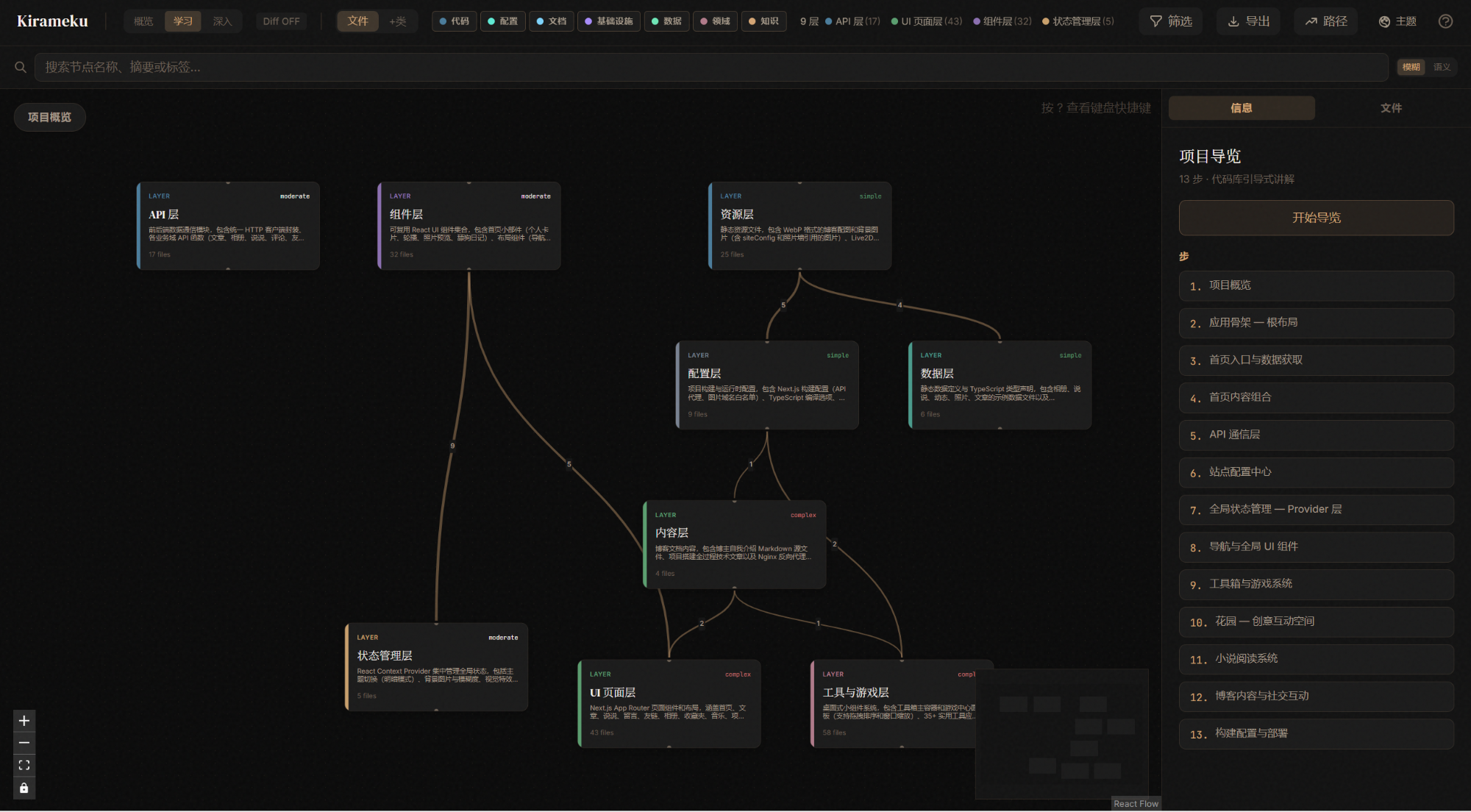Open tour step 8 导航与全局 UI 组件
Screen dimensions: 1471x812
coord(1316,546)
